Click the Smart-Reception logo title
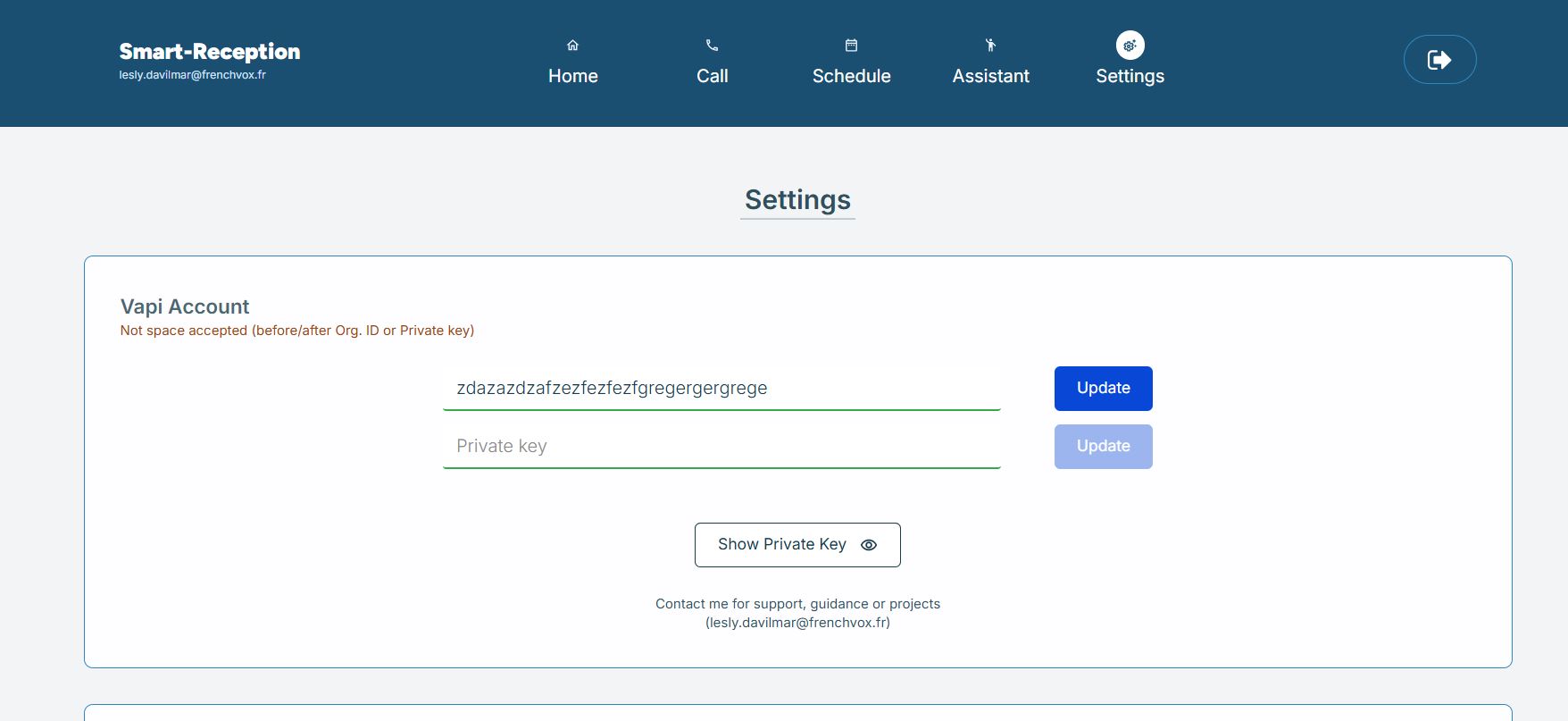 210,52
